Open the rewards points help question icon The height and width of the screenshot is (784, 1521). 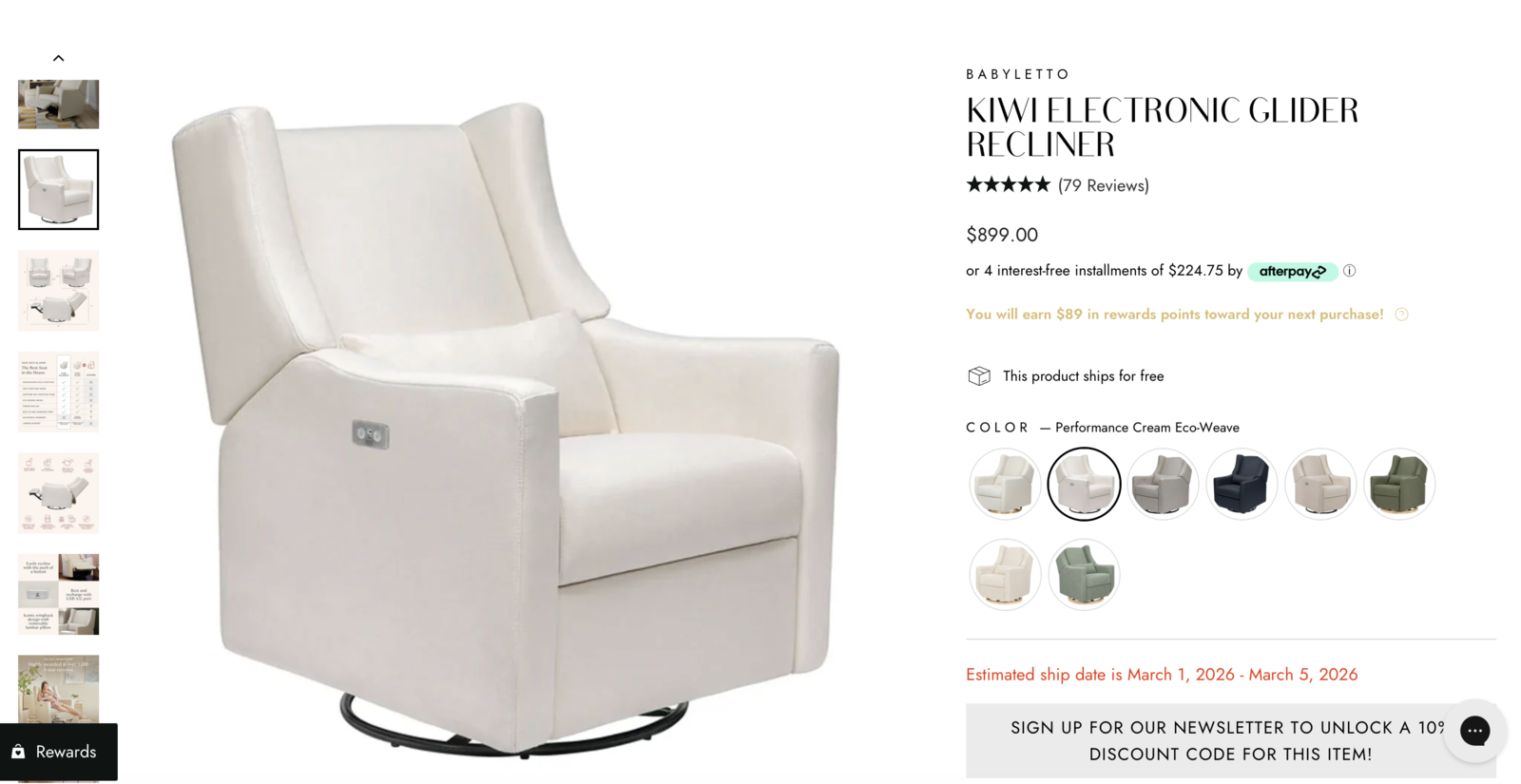[x=1401, y=315]
